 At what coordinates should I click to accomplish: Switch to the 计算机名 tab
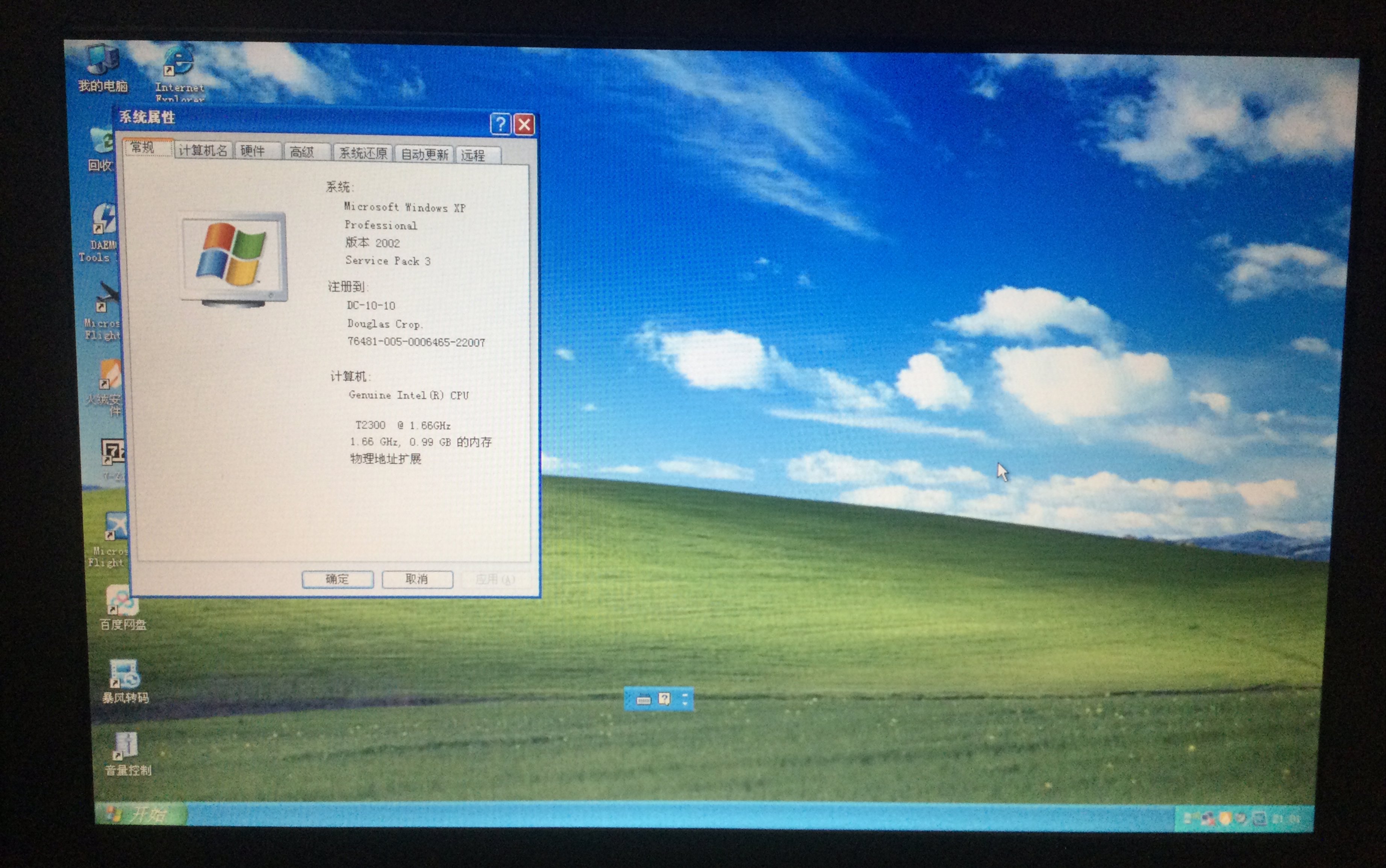203,150
